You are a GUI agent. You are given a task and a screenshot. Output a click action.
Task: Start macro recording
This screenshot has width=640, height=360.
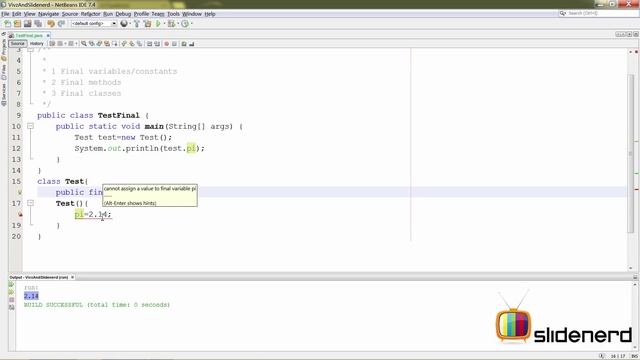[167, 44]
